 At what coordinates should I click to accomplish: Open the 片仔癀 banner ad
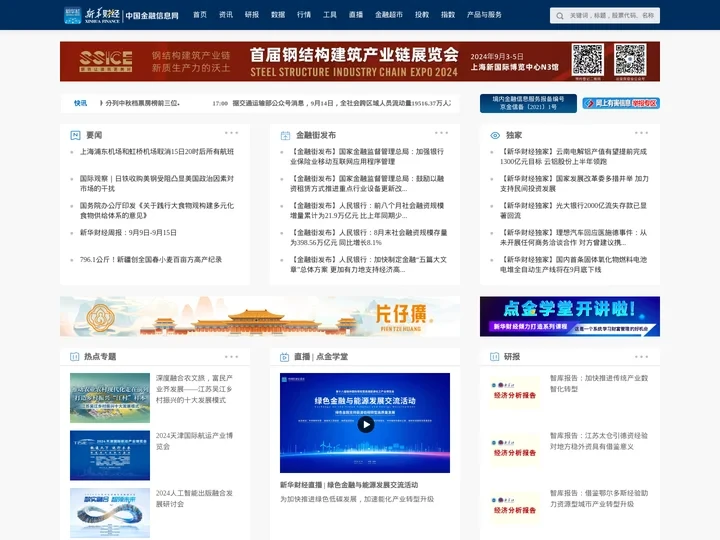[x=260, y=316]
